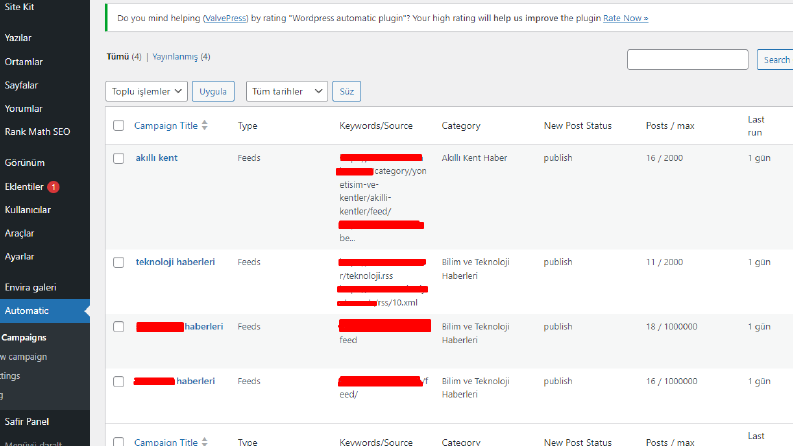This screenshot has height=446, width=793.
Task: Select checkbox of the 18 / 1000000 row
Action: (x=118, y=327)
